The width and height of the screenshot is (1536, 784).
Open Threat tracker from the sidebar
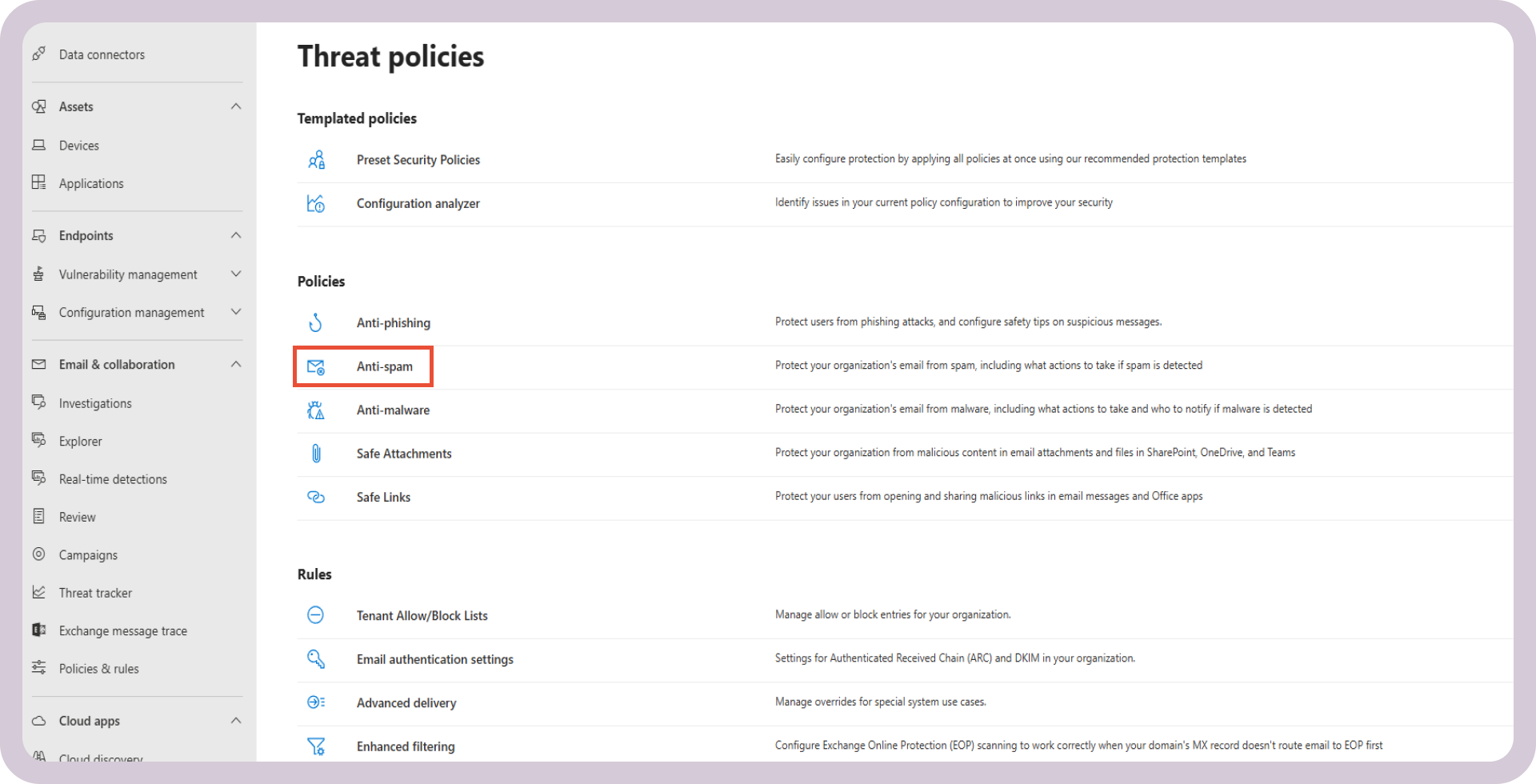tap(95, 593)
